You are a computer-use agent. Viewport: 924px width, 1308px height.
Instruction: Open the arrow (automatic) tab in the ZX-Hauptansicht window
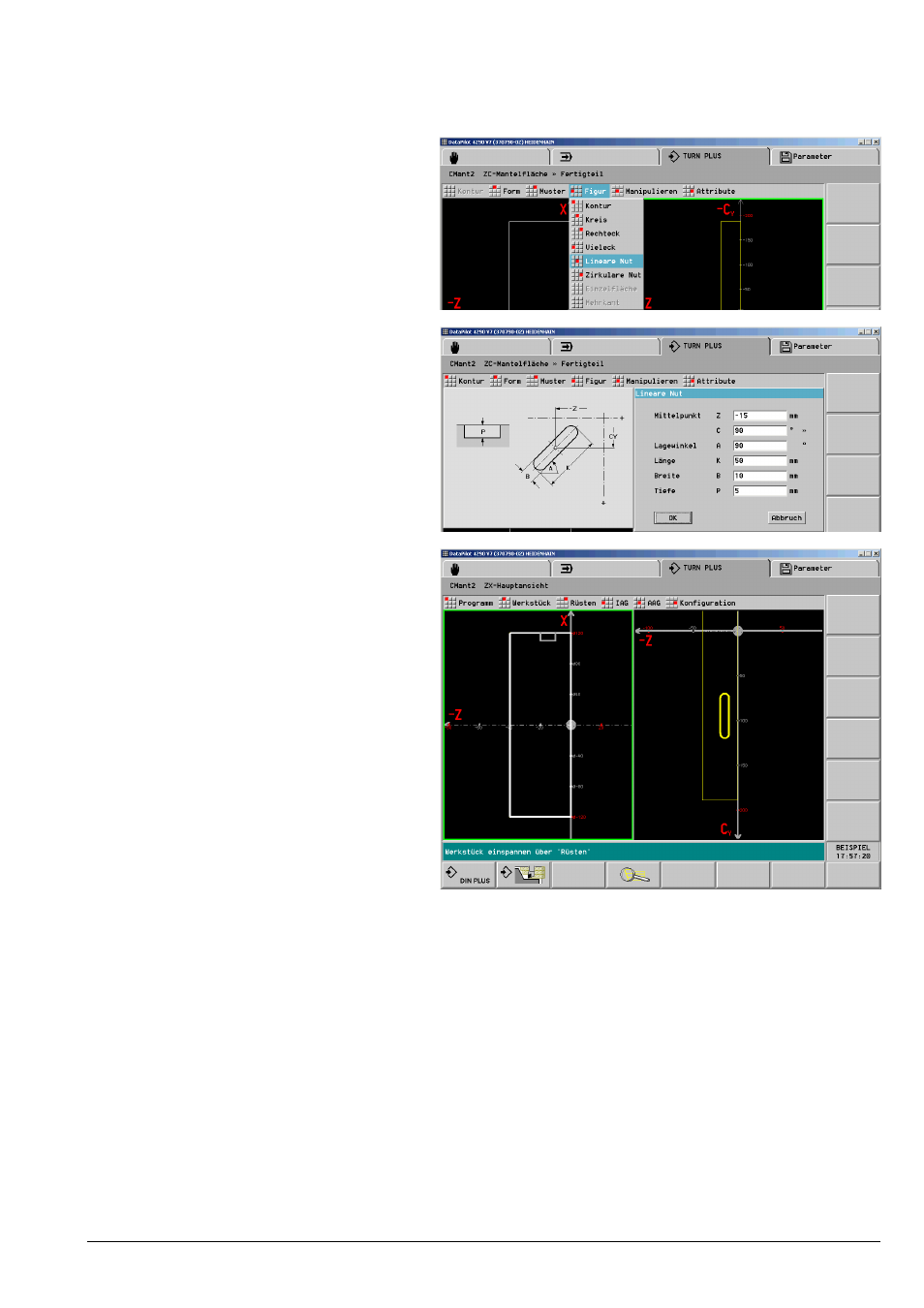tap(605, 569)
